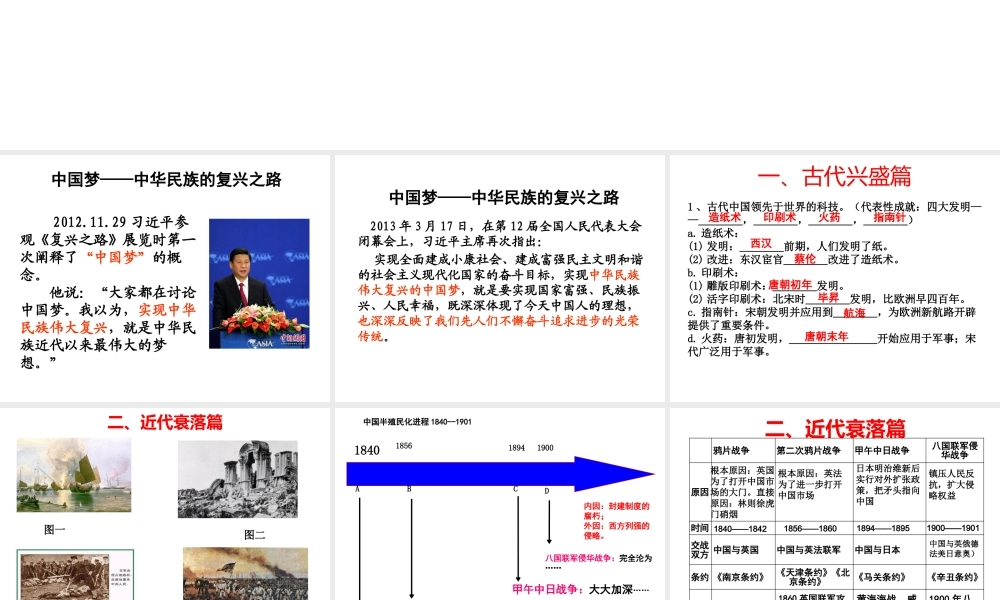Click the ruins photograph above 图二
Image resolution: width=1000 pixels, height=600 pixels.
pyautogui.click(x=237, y=479)
